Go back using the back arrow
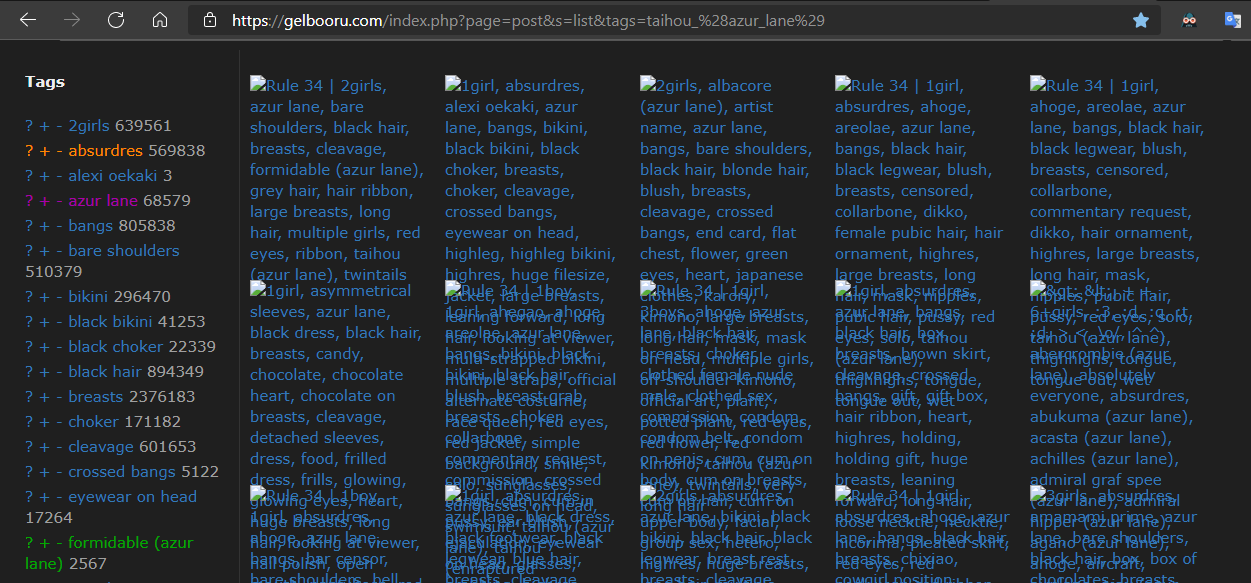1251x583 pixels. point(26,19)
